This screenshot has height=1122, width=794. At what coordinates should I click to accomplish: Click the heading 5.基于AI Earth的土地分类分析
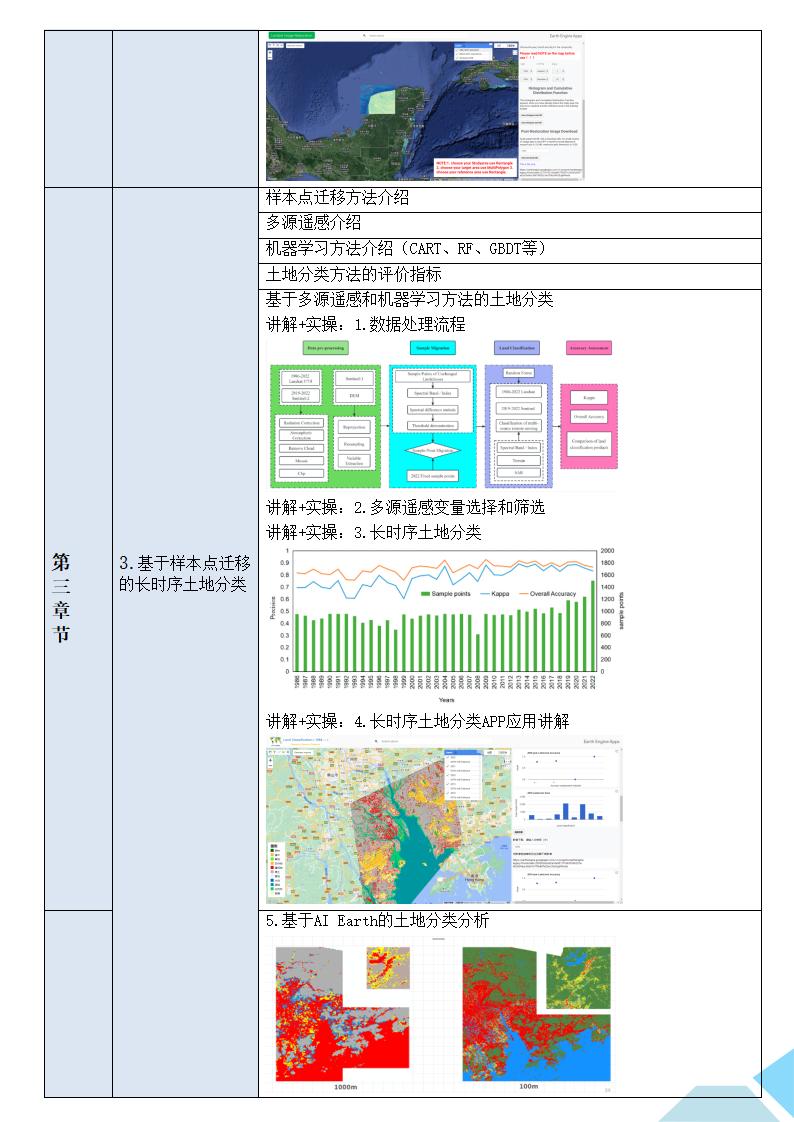tap(377, 920)
